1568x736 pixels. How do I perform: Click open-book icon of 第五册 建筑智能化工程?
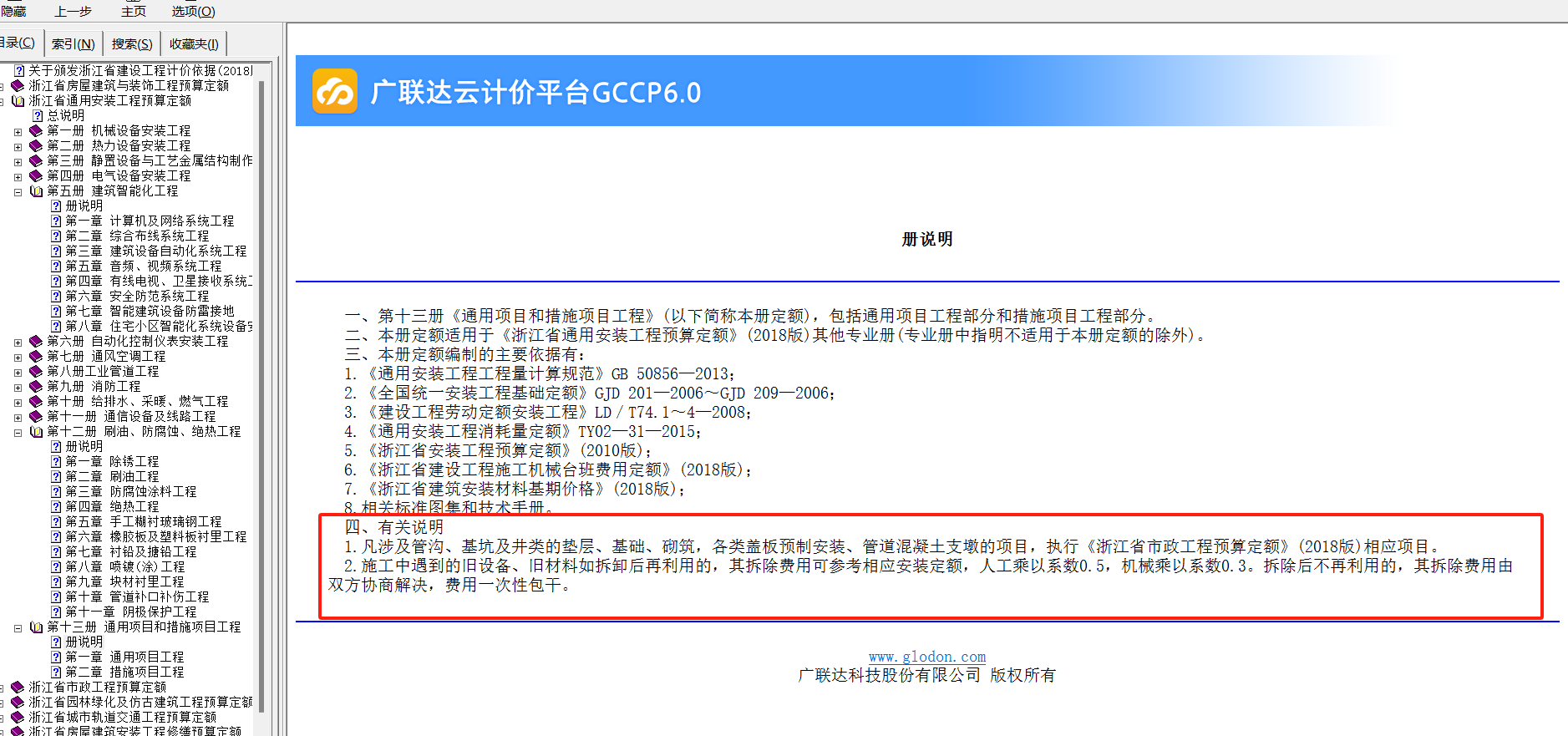(36, 190)
